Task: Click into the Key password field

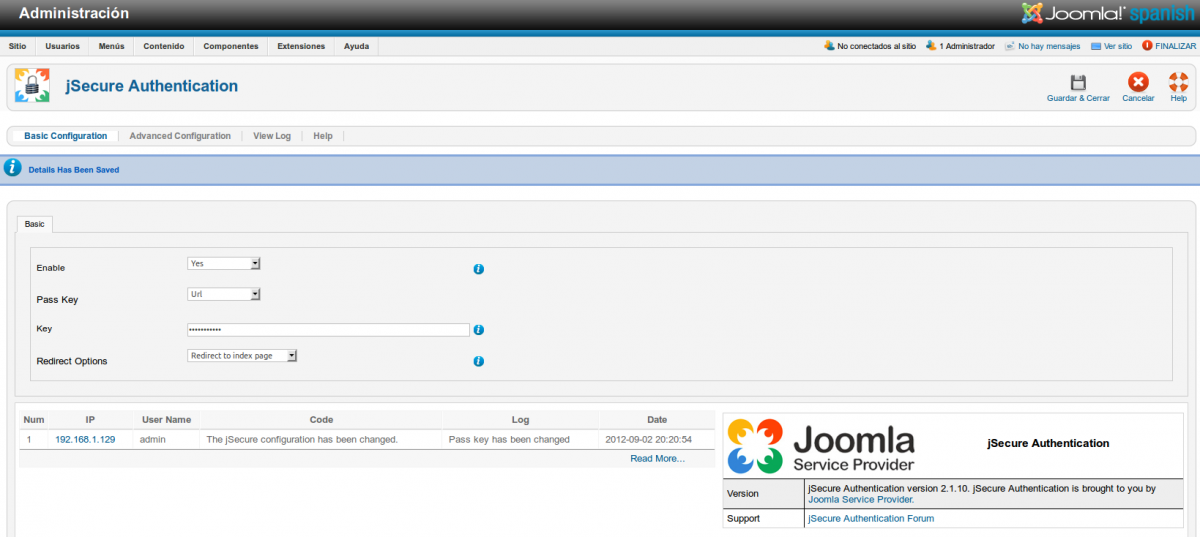Action: [x=328, y=330]
